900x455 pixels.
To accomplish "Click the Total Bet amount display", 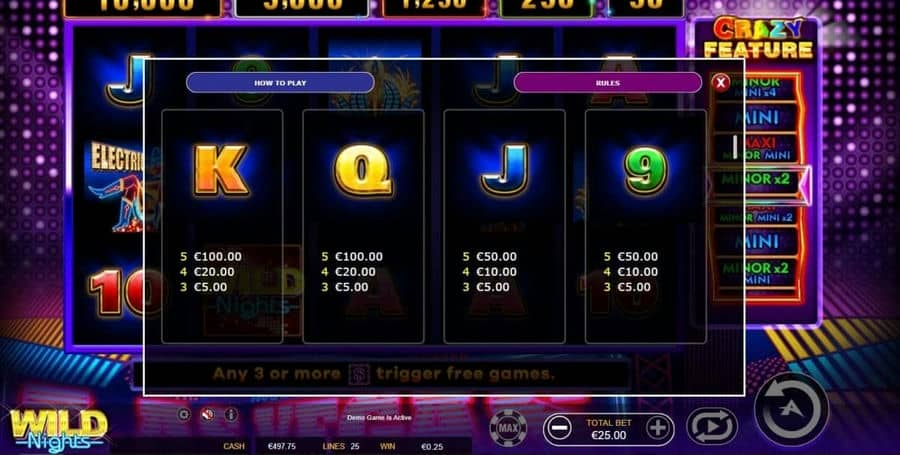I will (x=608, y=429).
